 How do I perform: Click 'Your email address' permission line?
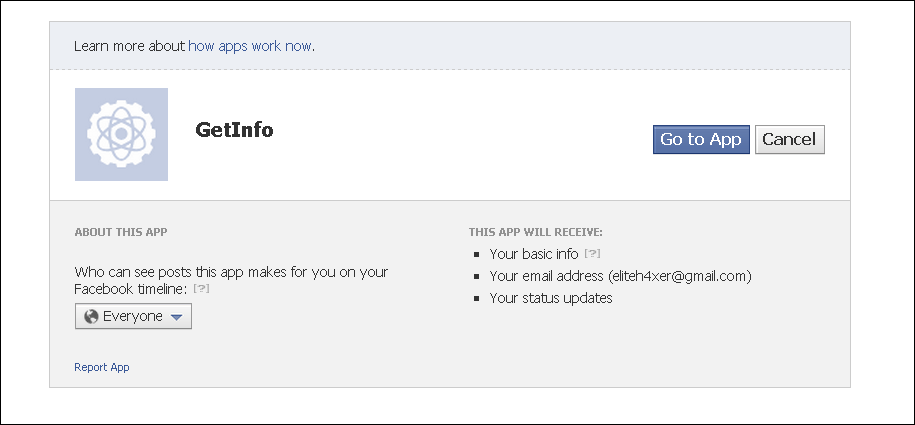pyautogui.click(x=620, y=276)
